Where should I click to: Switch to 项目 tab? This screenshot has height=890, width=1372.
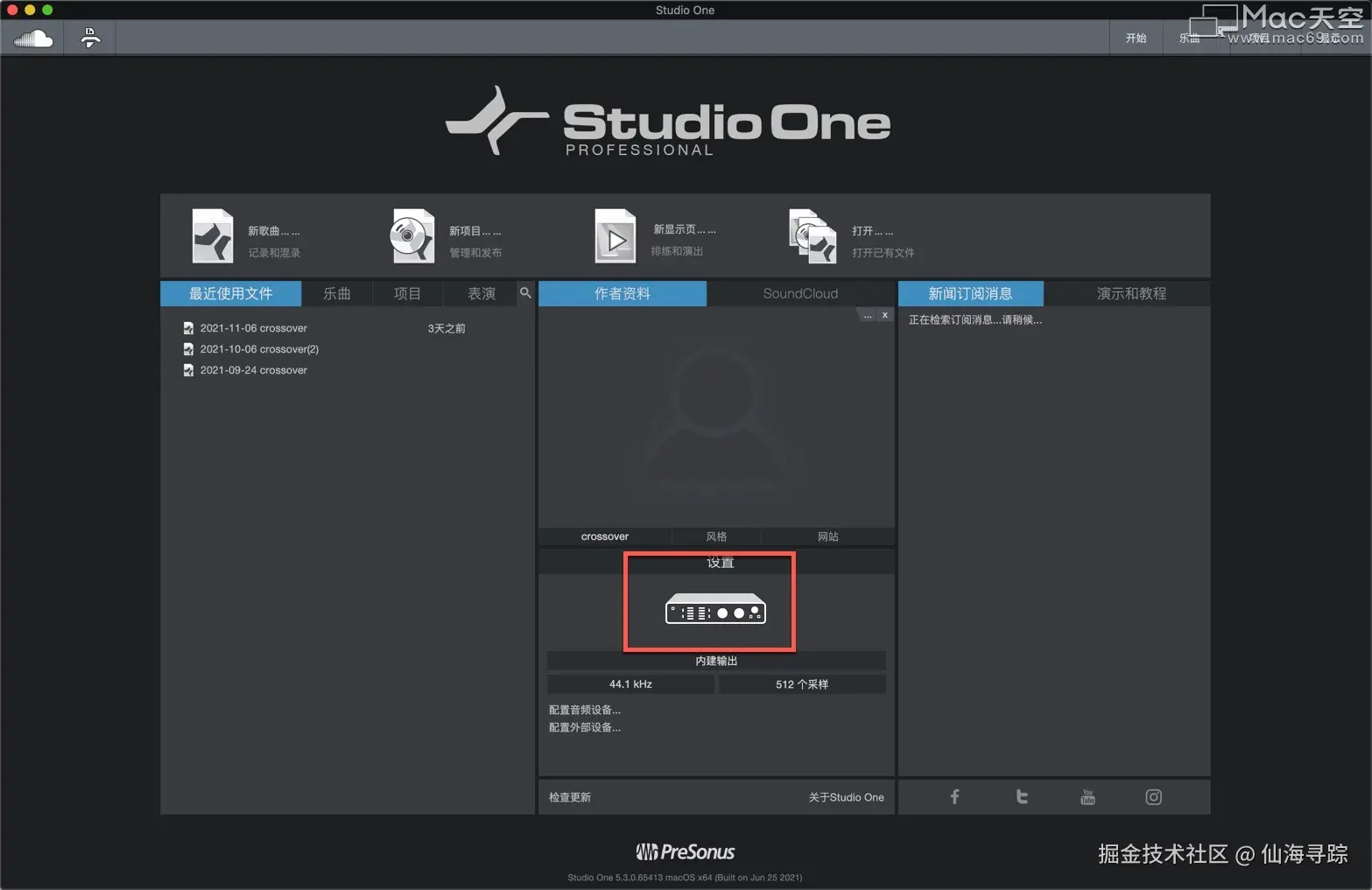click(x=407, y=293)
